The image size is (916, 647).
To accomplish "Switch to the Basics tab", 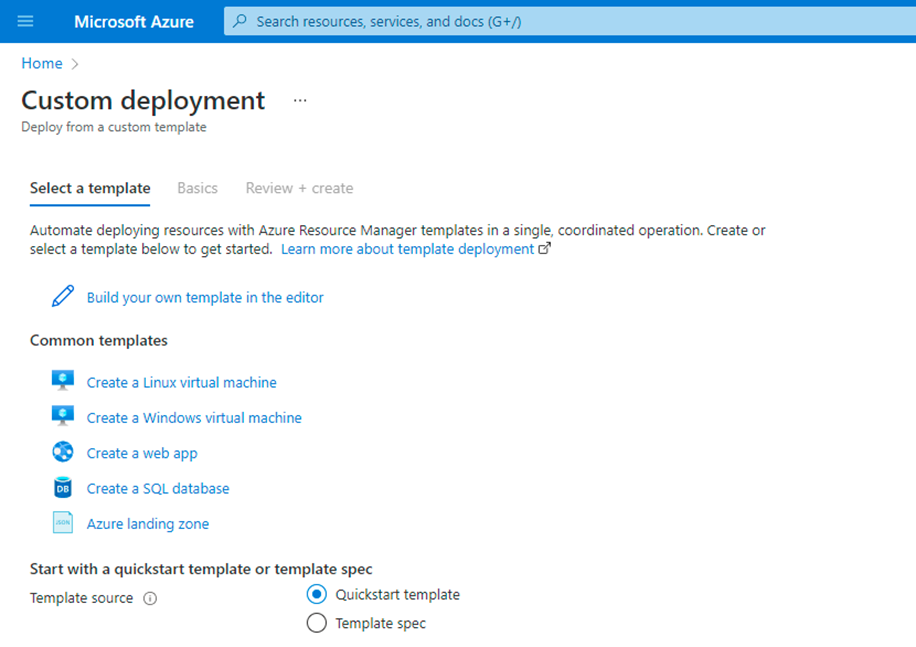I will point(197,188).
